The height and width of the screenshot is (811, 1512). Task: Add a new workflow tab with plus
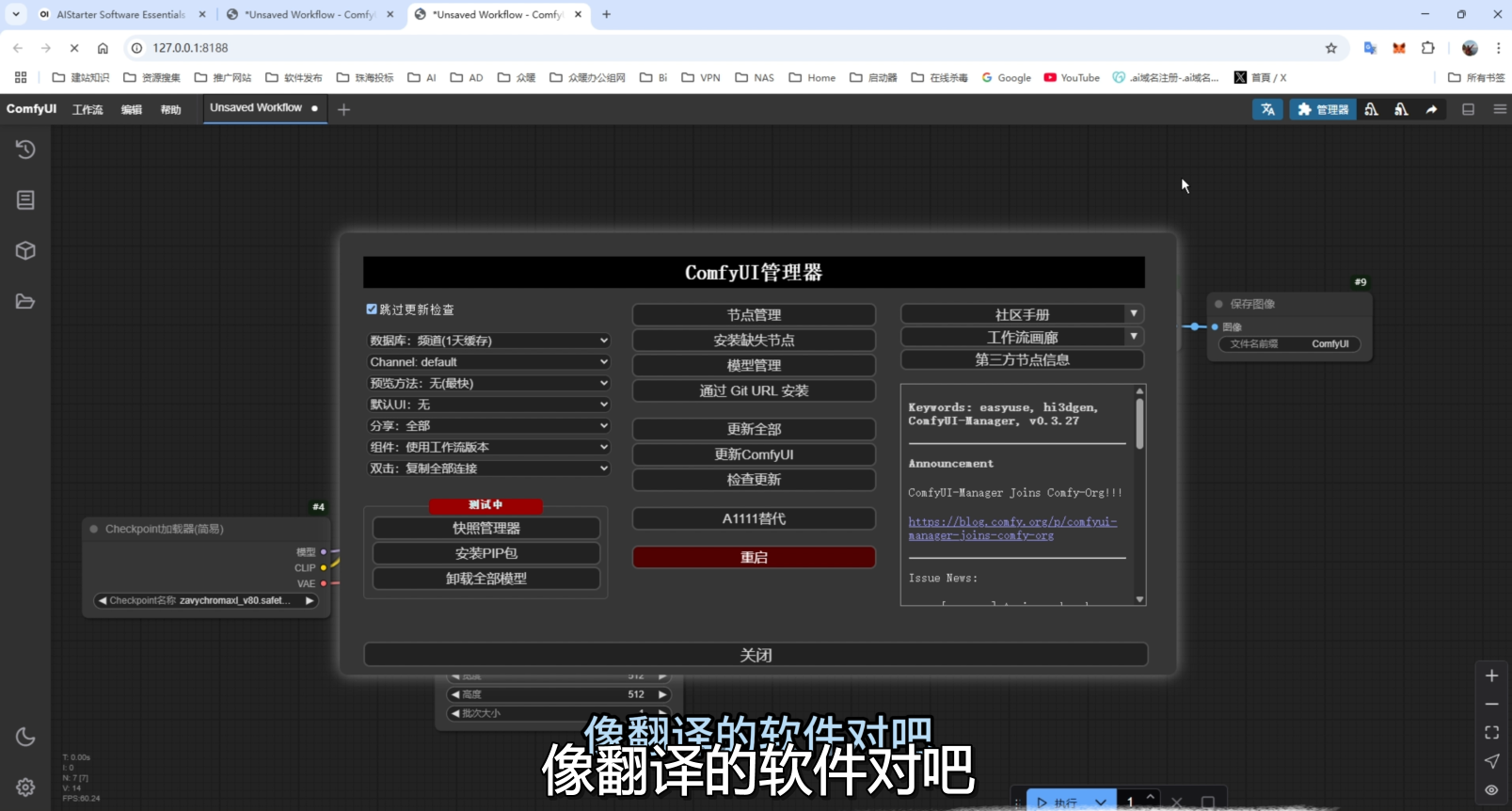(x=343, y=109)
